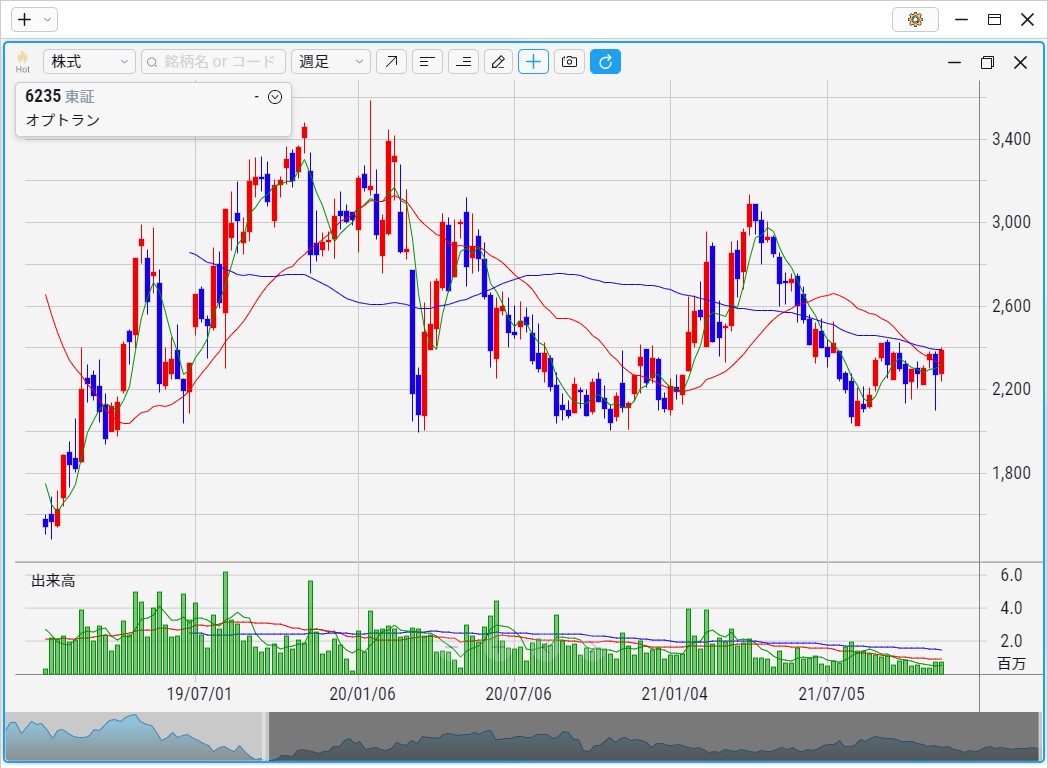Open settings via the gear button

click(916, 19)
